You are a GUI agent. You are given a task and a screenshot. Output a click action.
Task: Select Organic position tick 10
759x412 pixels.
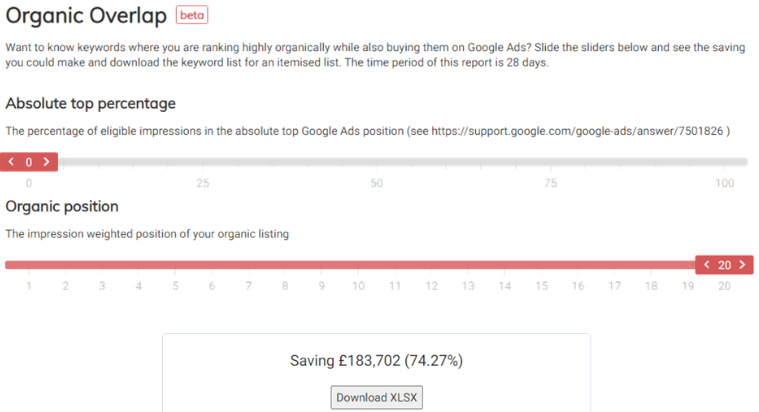358,286
